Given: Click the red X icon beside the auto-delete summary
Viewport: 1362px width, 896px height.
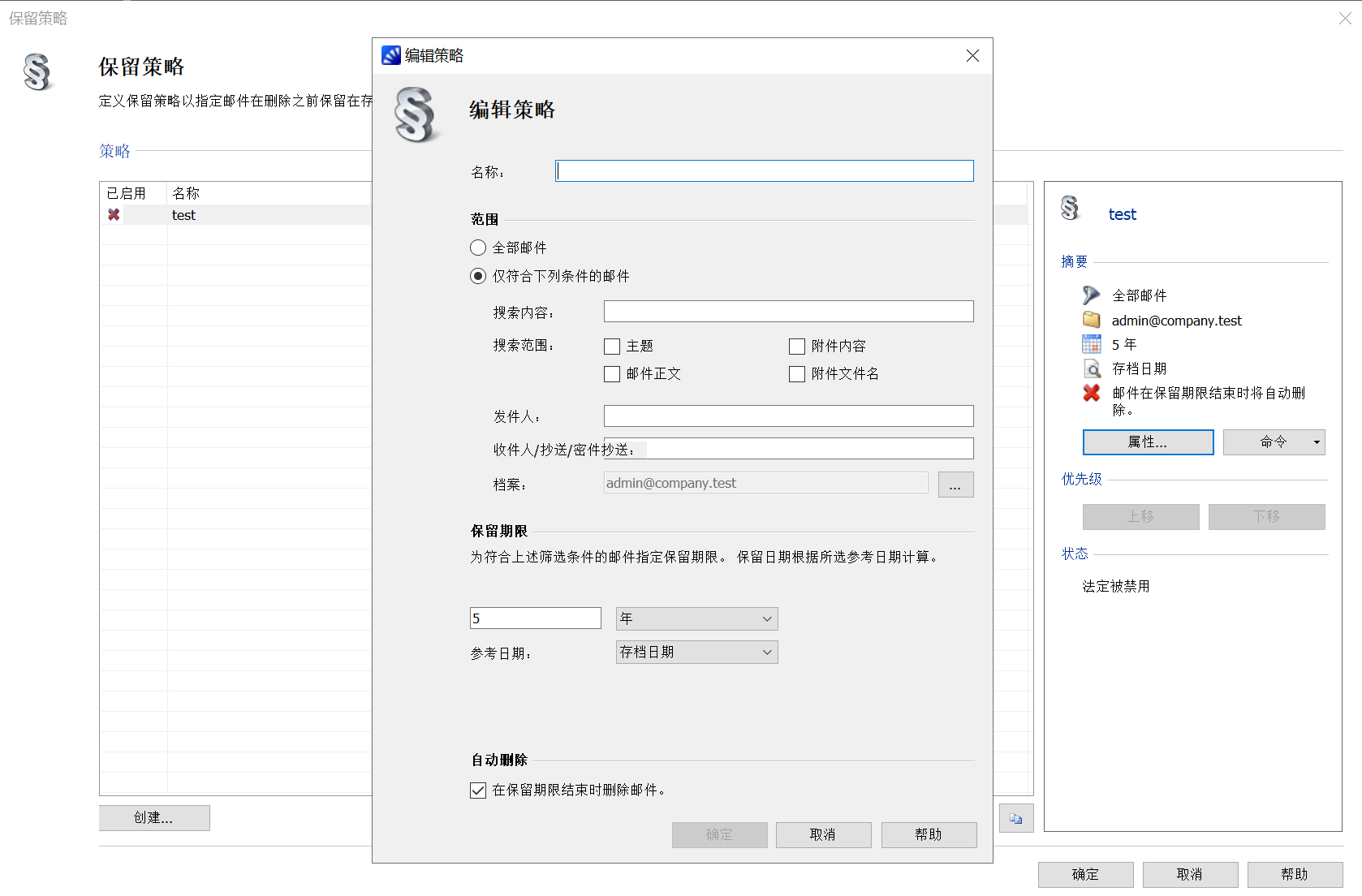Looking at the screenshot, I should [1092, 393].
